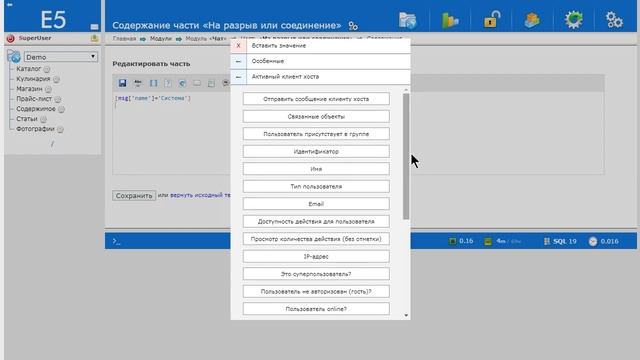This screenshot has height=360, width=640.
Task: Click the SQL 19 query counter
Action: click(560, 242)
